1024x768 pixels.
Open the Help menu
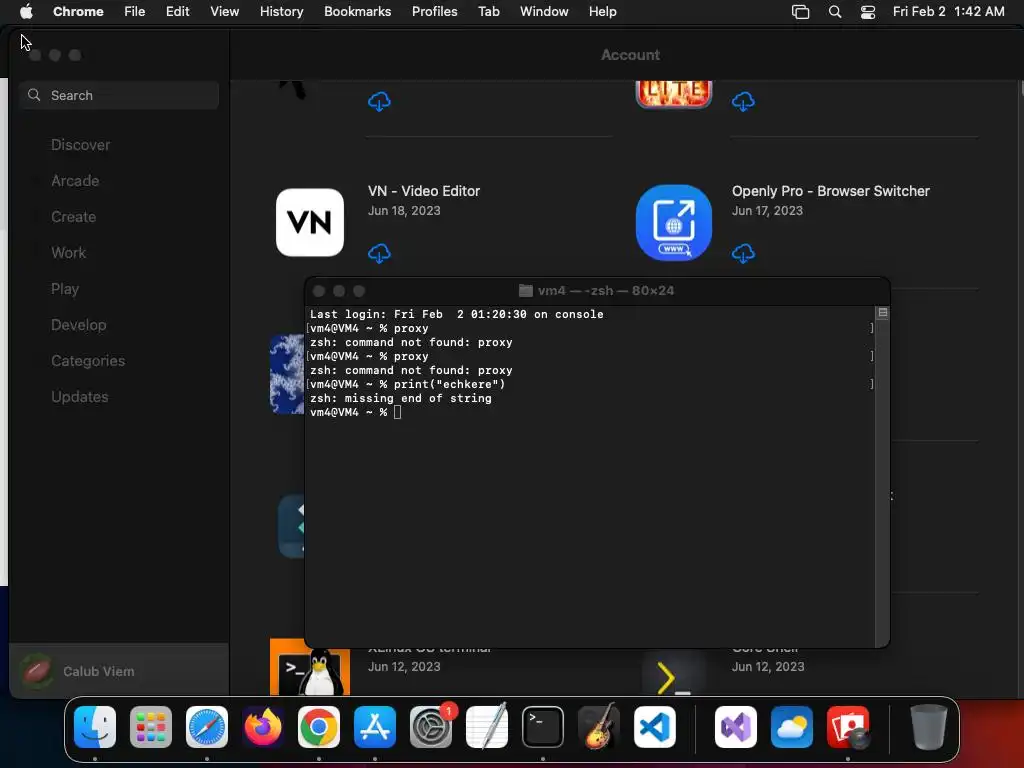[602, 12]
